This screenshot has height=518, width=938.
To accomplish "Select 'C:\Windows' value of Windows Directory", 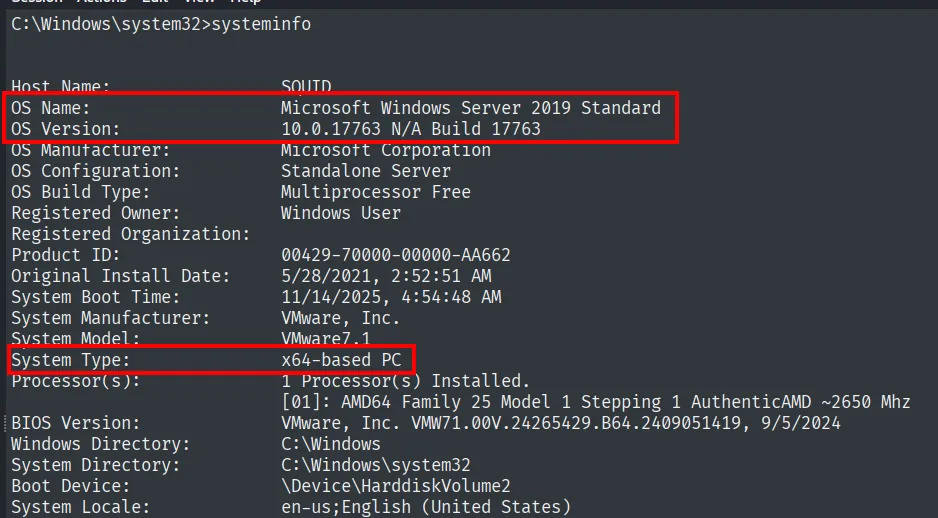I will coord(331,444).
